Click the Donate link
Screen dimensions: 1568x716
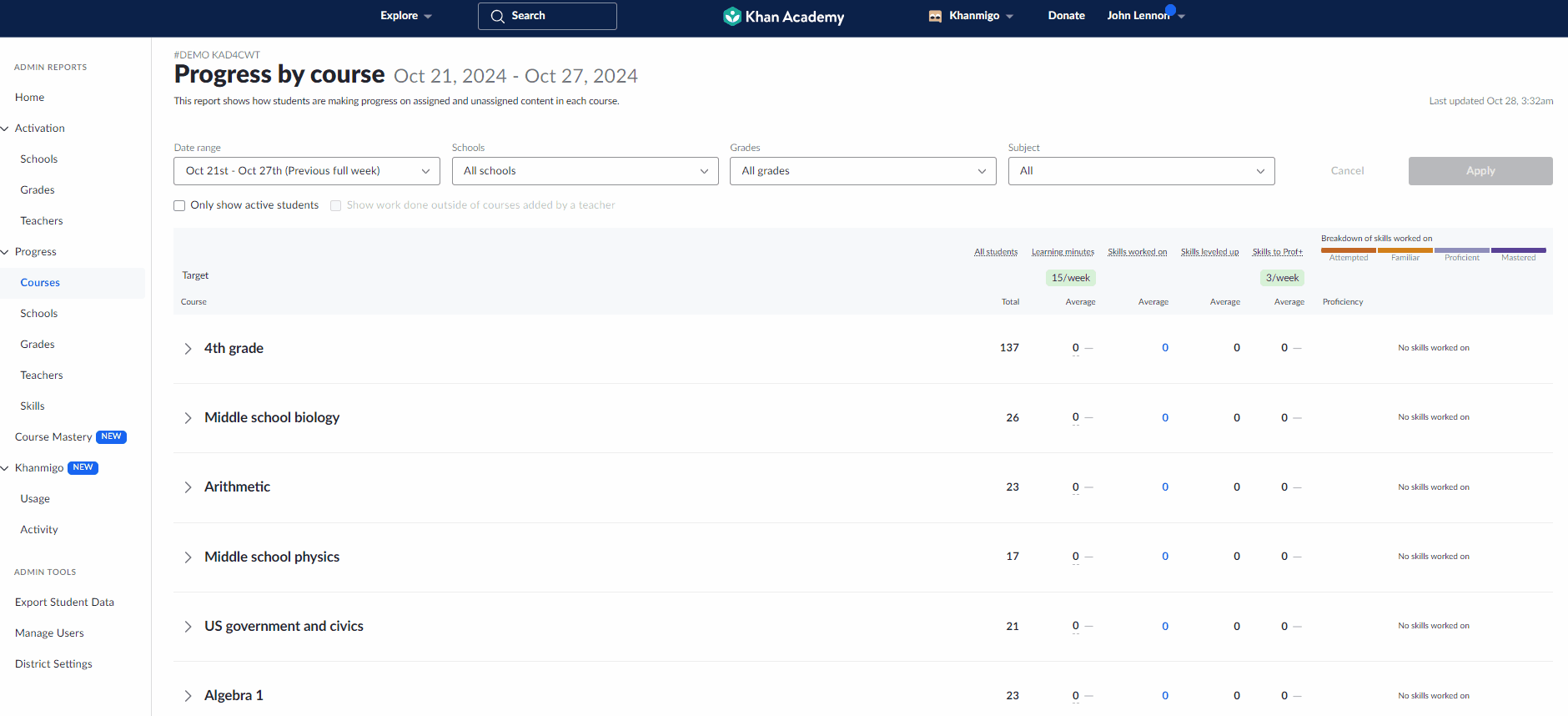[x=1066, y=16]
